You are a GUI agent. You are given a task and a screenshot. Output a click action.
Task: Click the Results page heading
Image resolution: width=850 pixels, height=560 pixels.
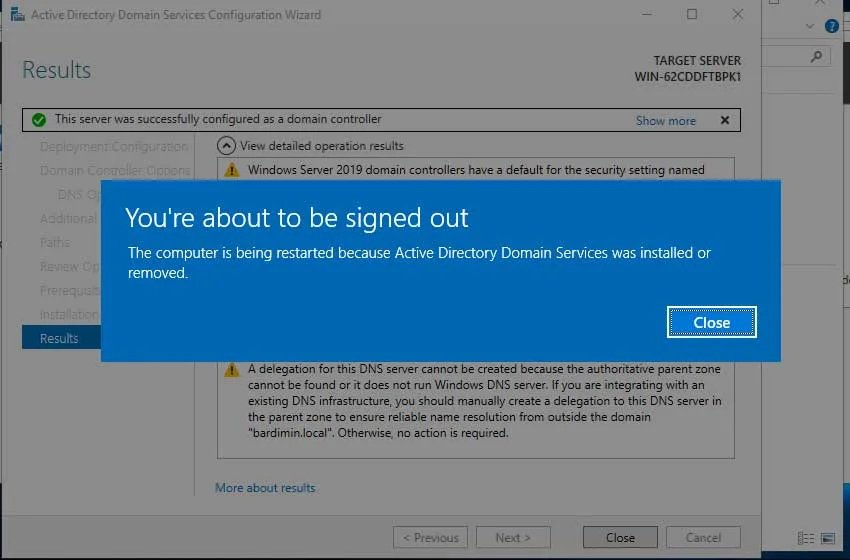click(x=56, y=70)
